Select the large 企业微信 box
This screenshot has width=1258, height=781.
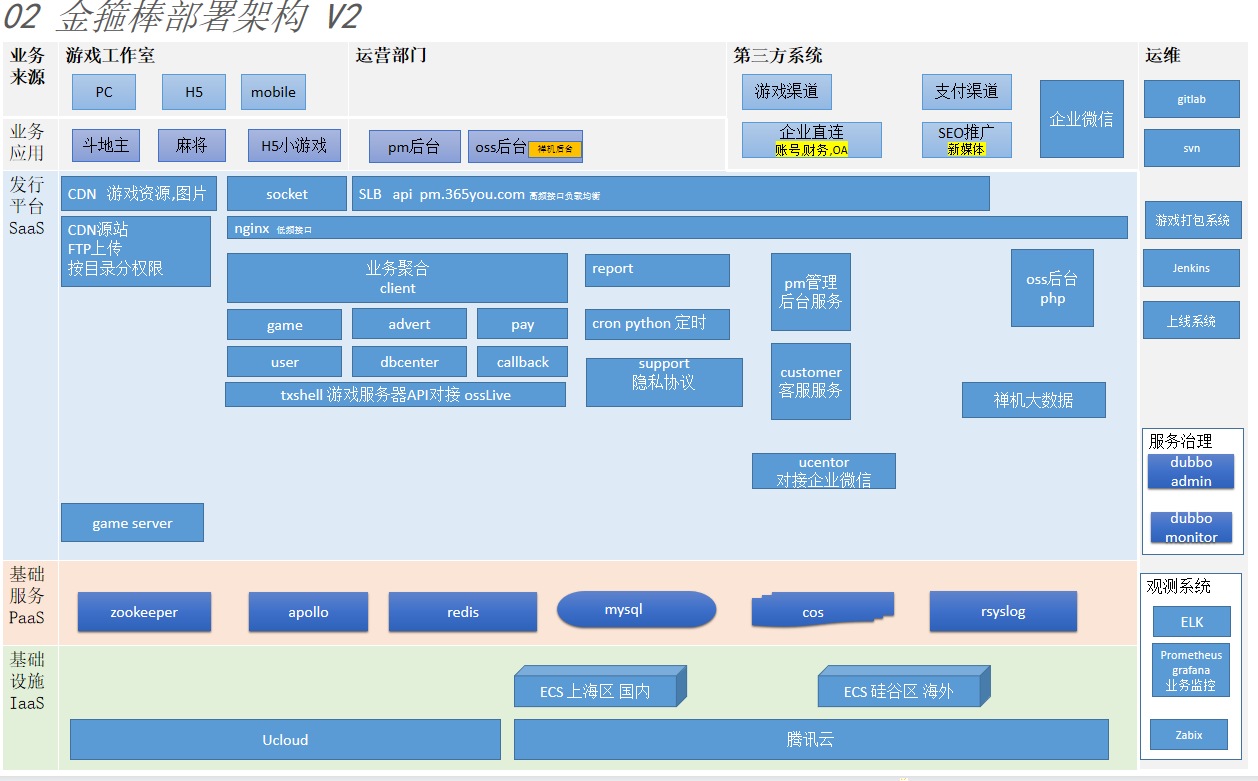[1081, 119]
